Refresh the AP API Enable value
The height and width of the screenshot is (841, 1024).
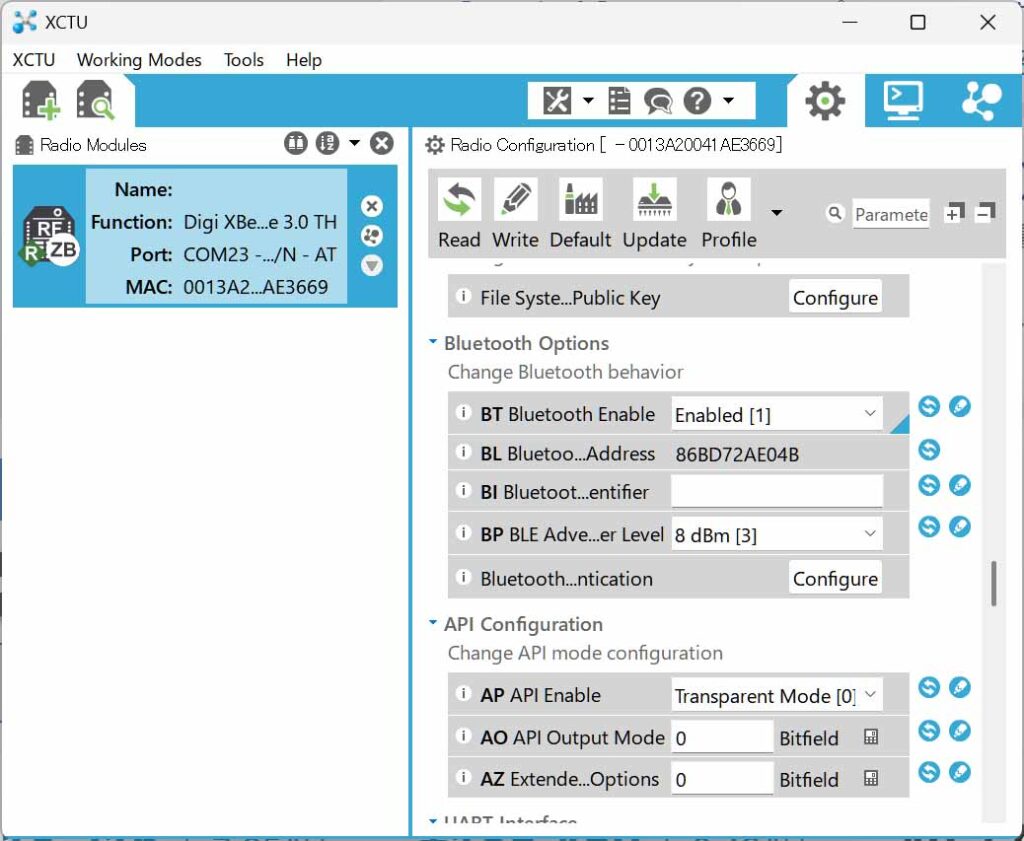click(x=929, y=687)
